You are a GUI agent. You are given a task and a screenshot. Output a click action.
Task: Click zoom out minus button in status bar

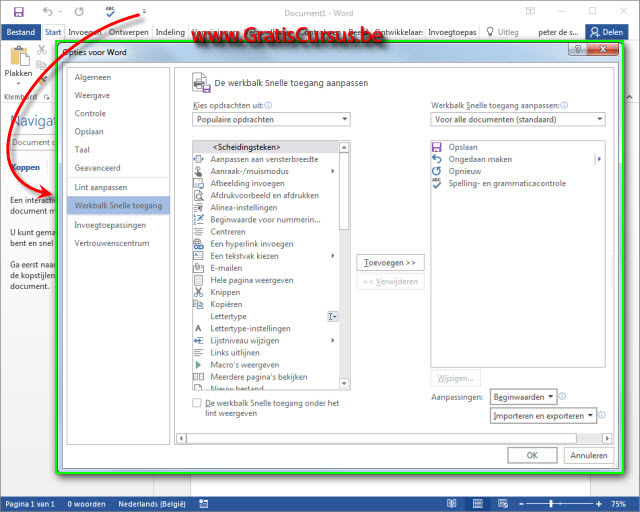[521, 504]
